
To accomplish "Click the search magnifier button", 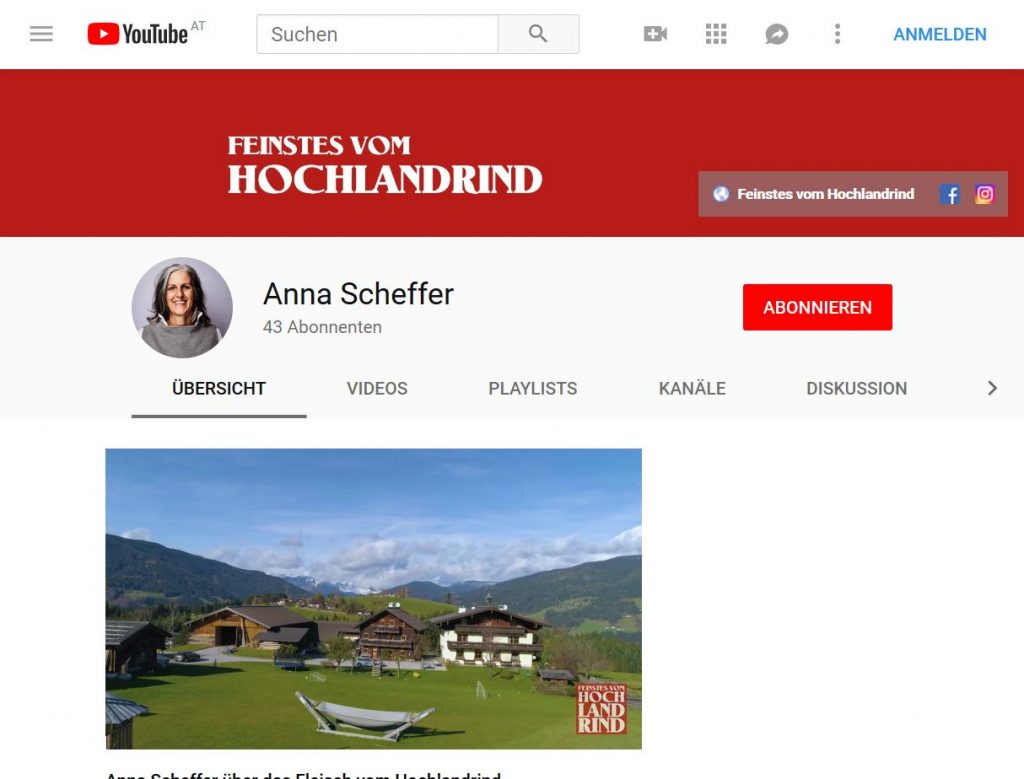I will 538,34.
